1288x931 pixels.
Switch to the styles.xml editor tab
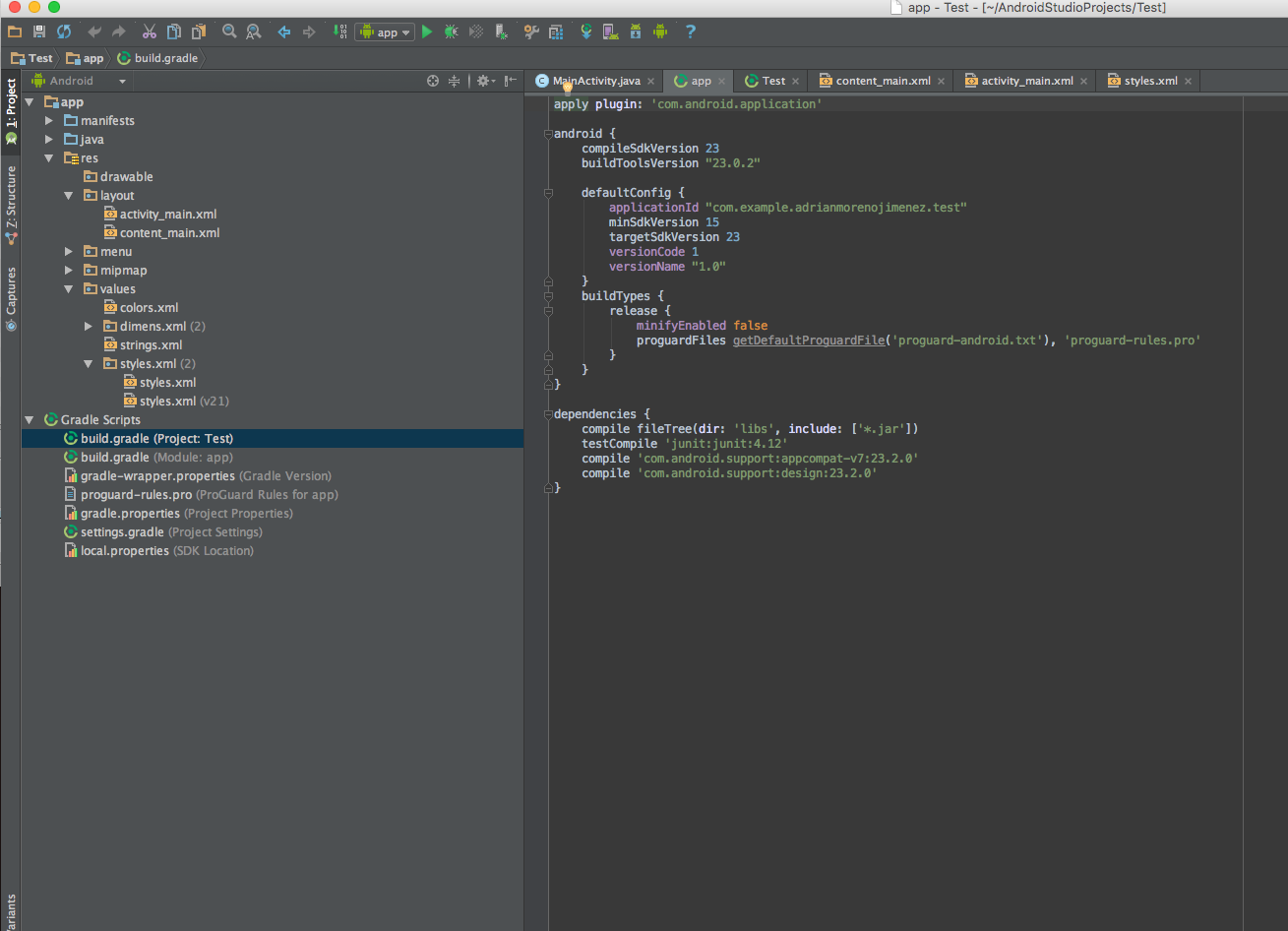point(1150,81)
